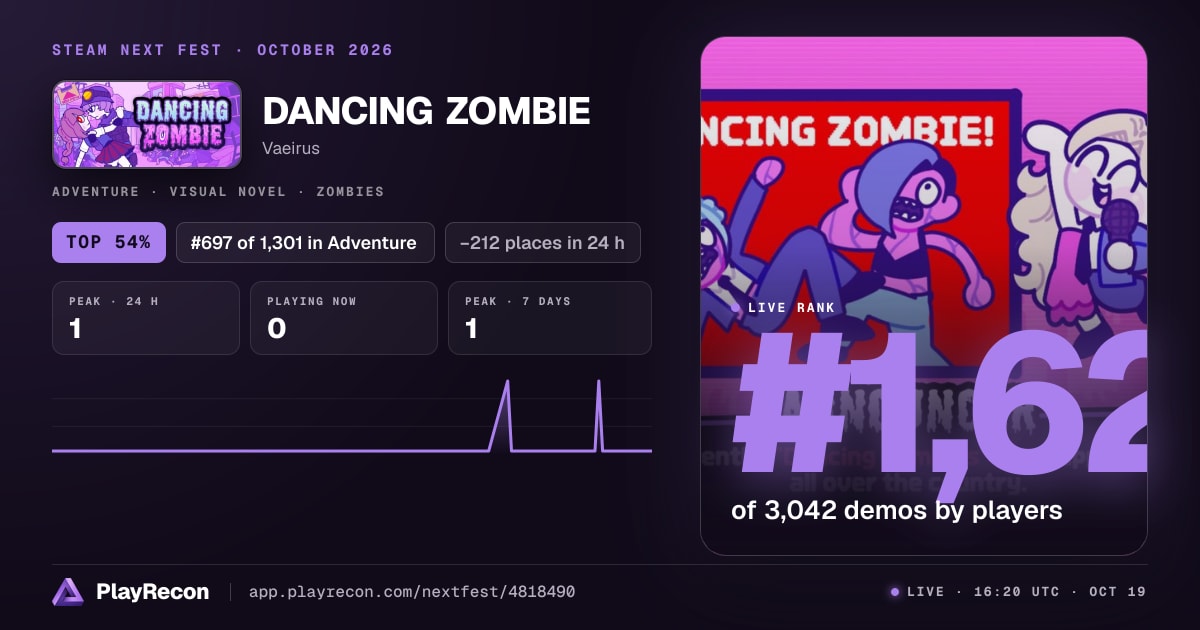Click the PlayRecon triangle logo icon
This screenshot has height=630, width=1200.
click(68, 592)
